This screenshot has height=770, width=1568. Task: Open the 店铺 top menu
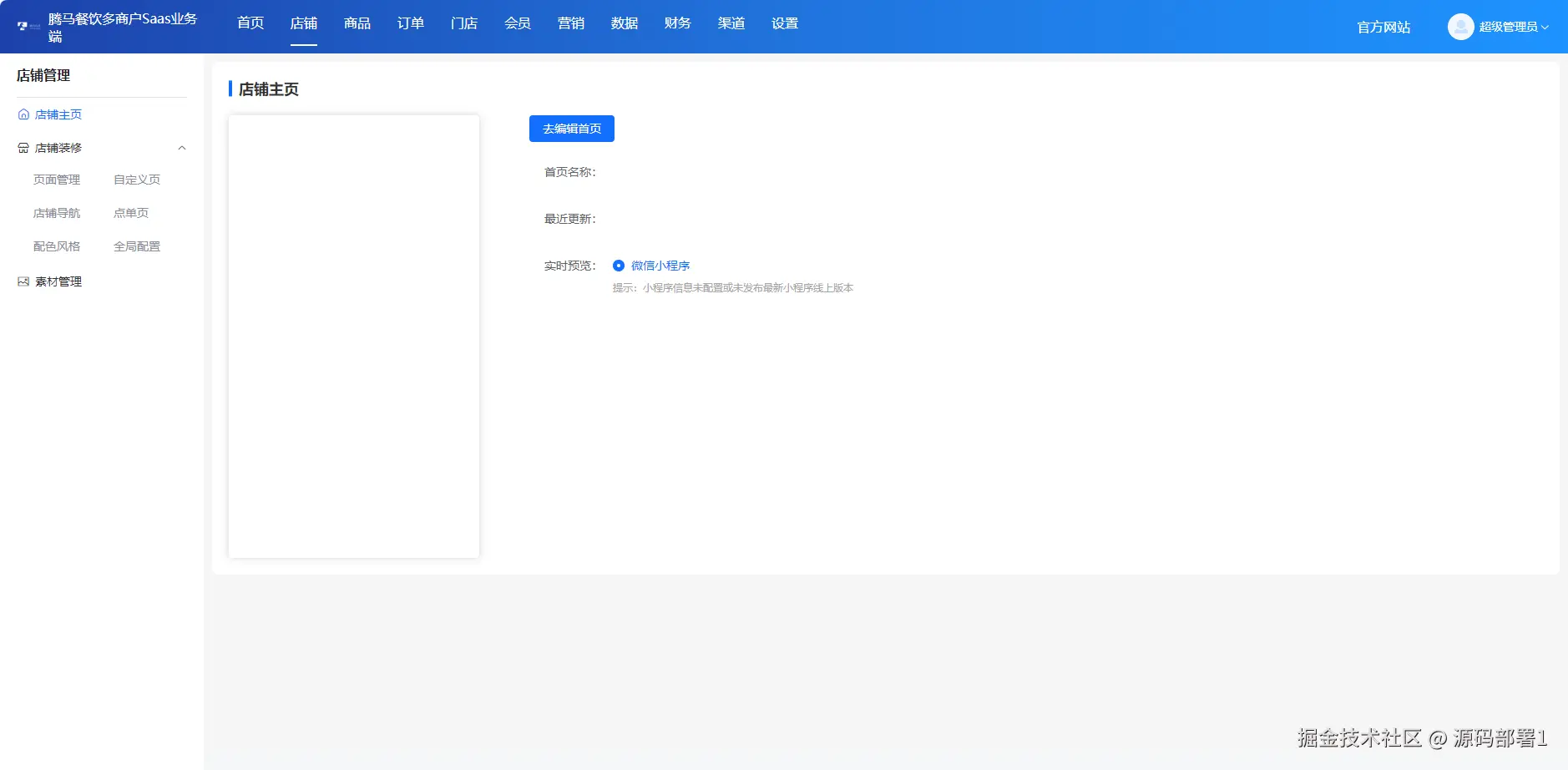pyautogui.click(x=304, y=23)
